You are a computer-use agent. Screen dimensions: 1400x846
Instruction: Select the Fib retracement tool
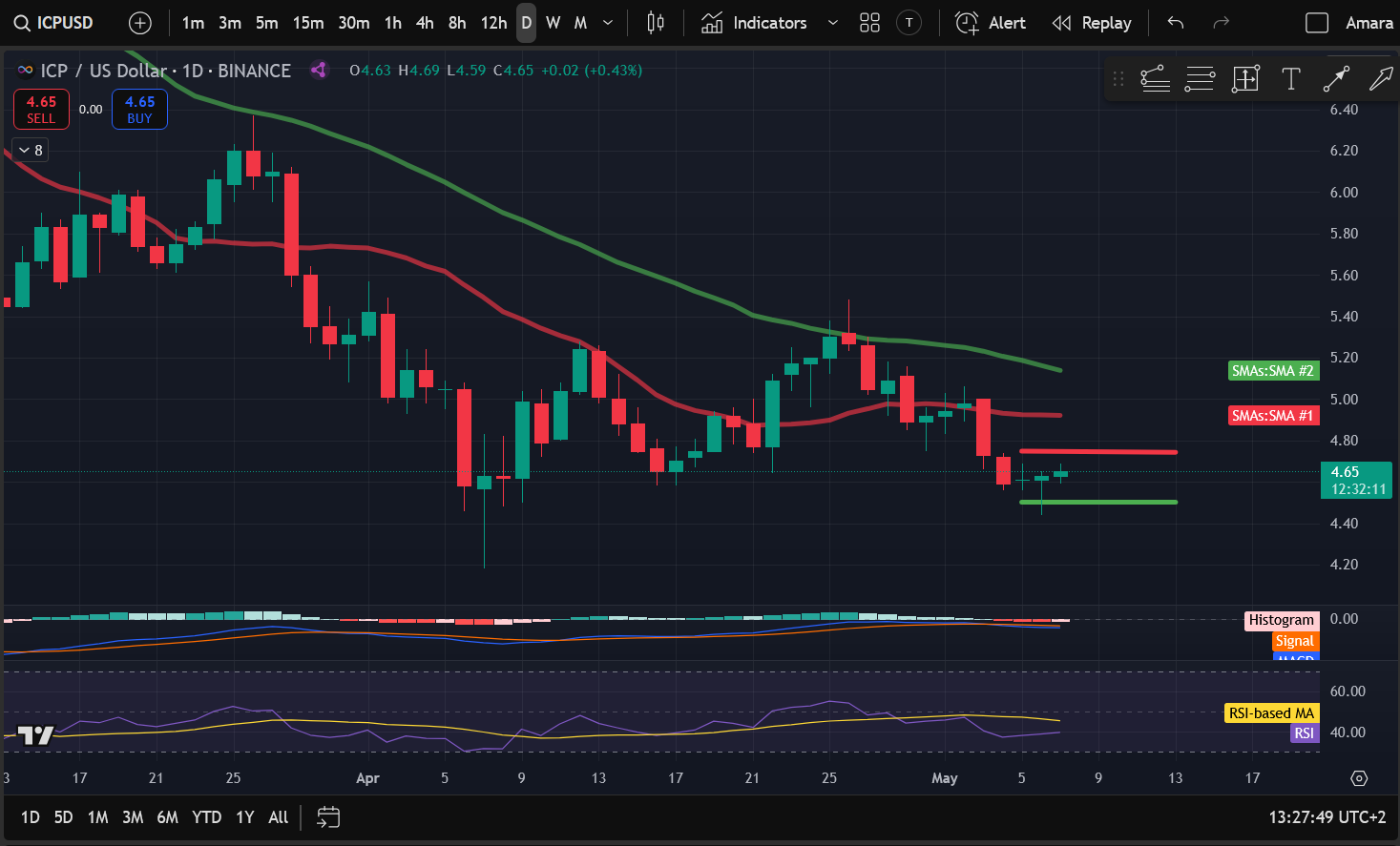coord(1200,79)
